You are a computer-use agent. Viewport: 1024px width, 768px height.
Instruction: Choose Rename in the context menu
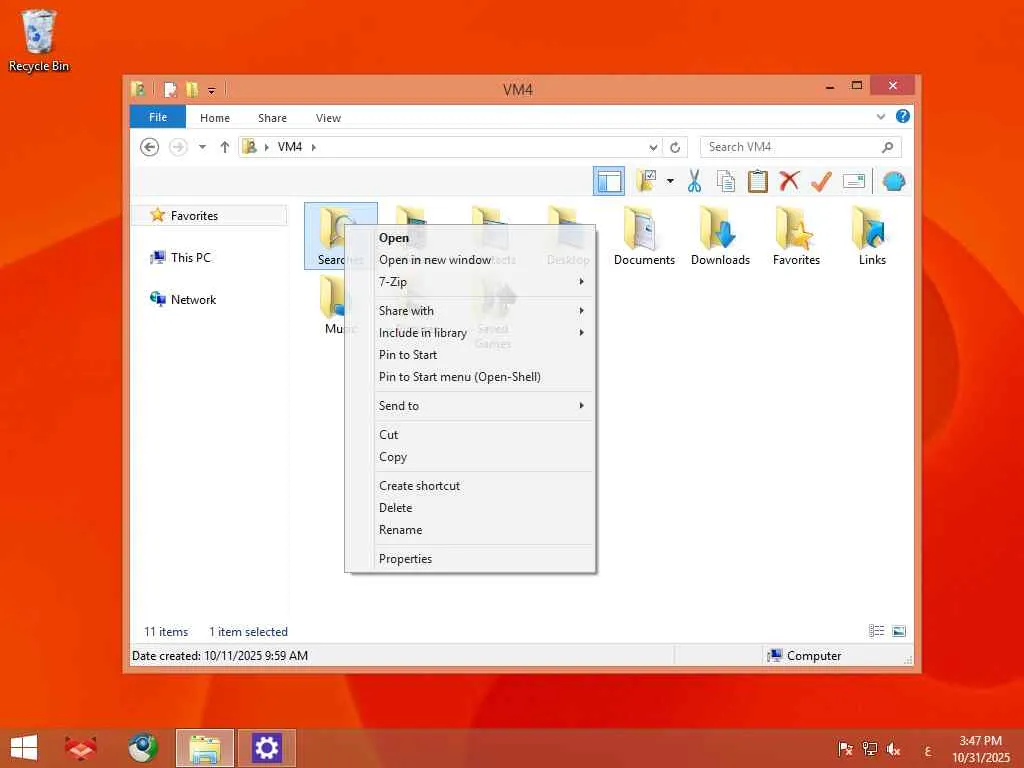[470, 530]
